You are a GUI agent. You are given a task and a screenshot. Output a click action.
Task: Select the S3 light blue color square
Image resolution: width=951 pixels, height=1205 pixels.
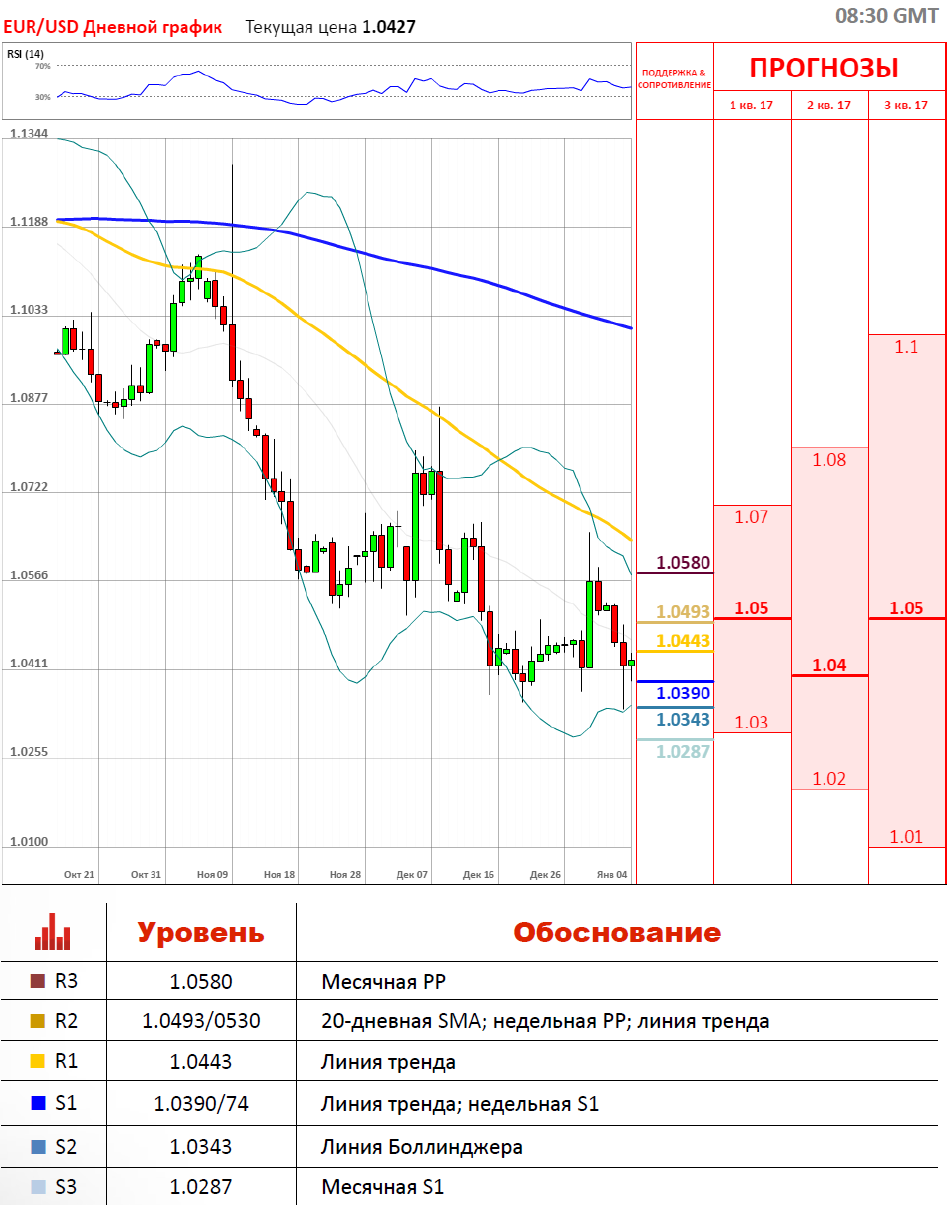pos(38,1187)
